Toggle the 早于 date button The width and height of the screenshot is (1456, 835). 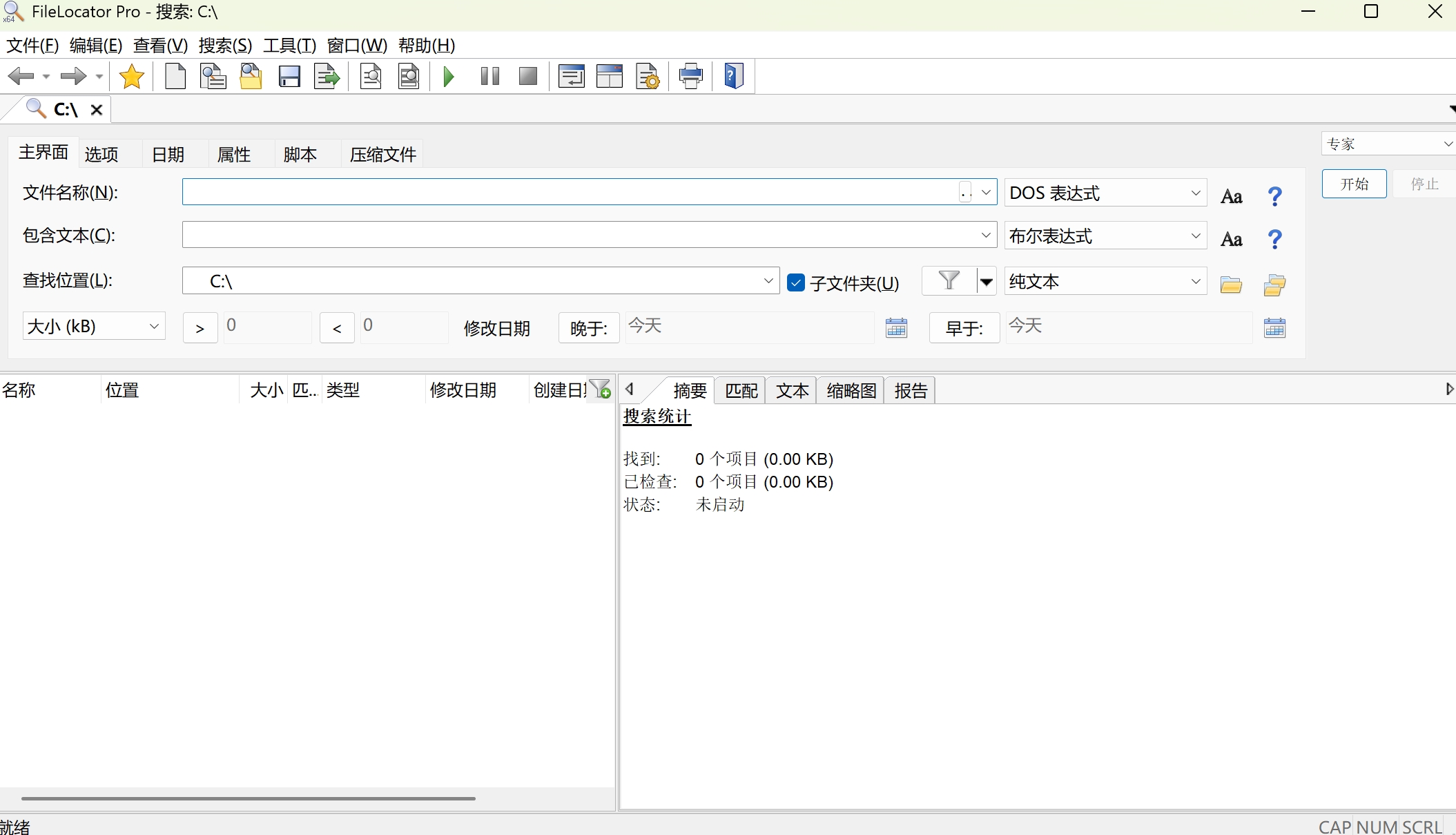coord(964,328)
